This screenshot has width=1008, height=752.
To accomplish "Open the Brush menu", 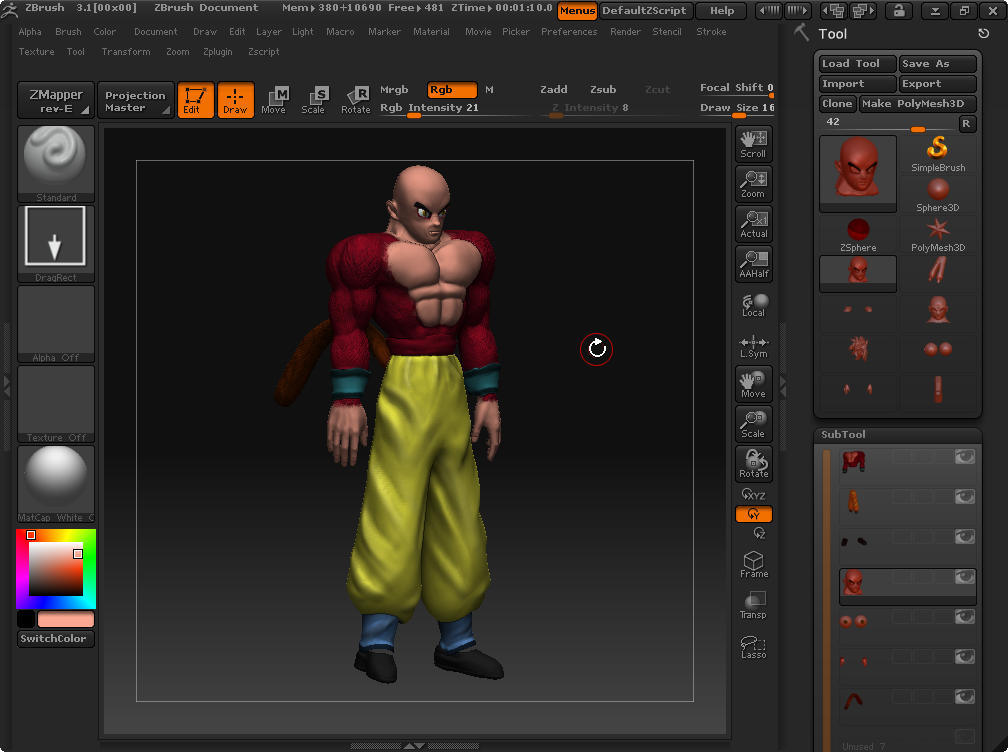I will (68, 31).
